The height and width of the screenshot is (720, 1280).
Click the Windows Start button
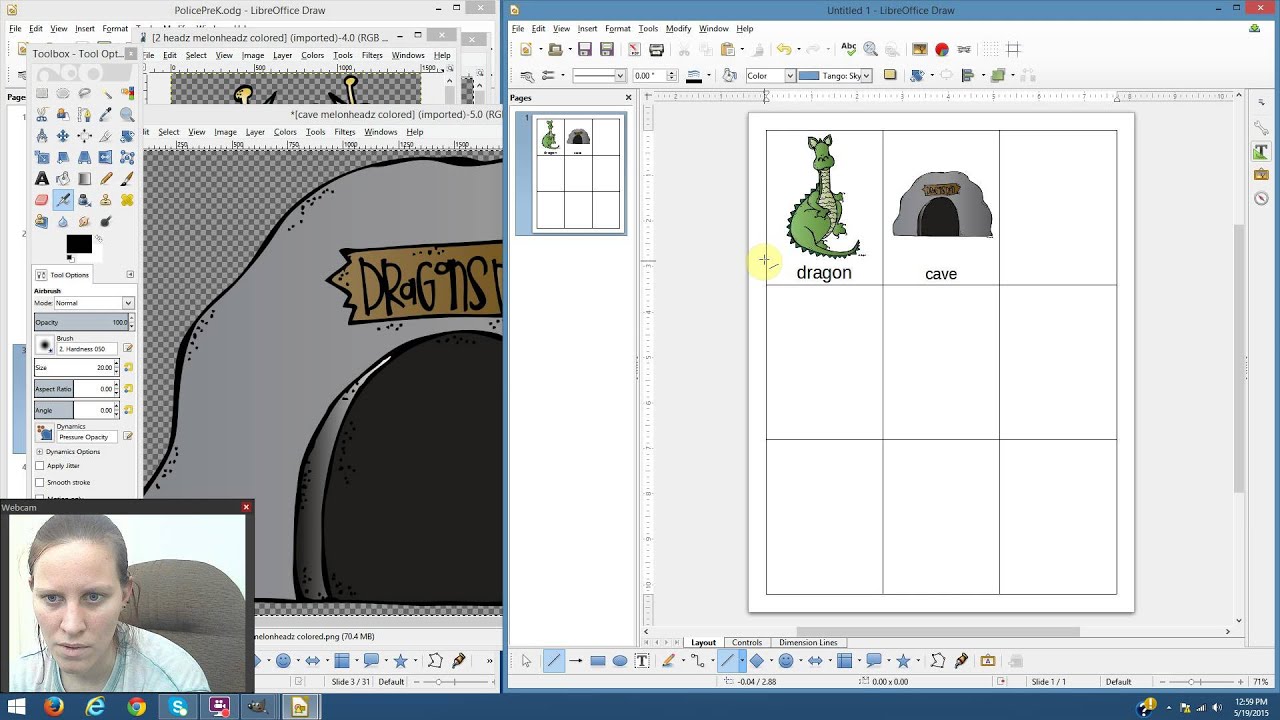(15, 707)
